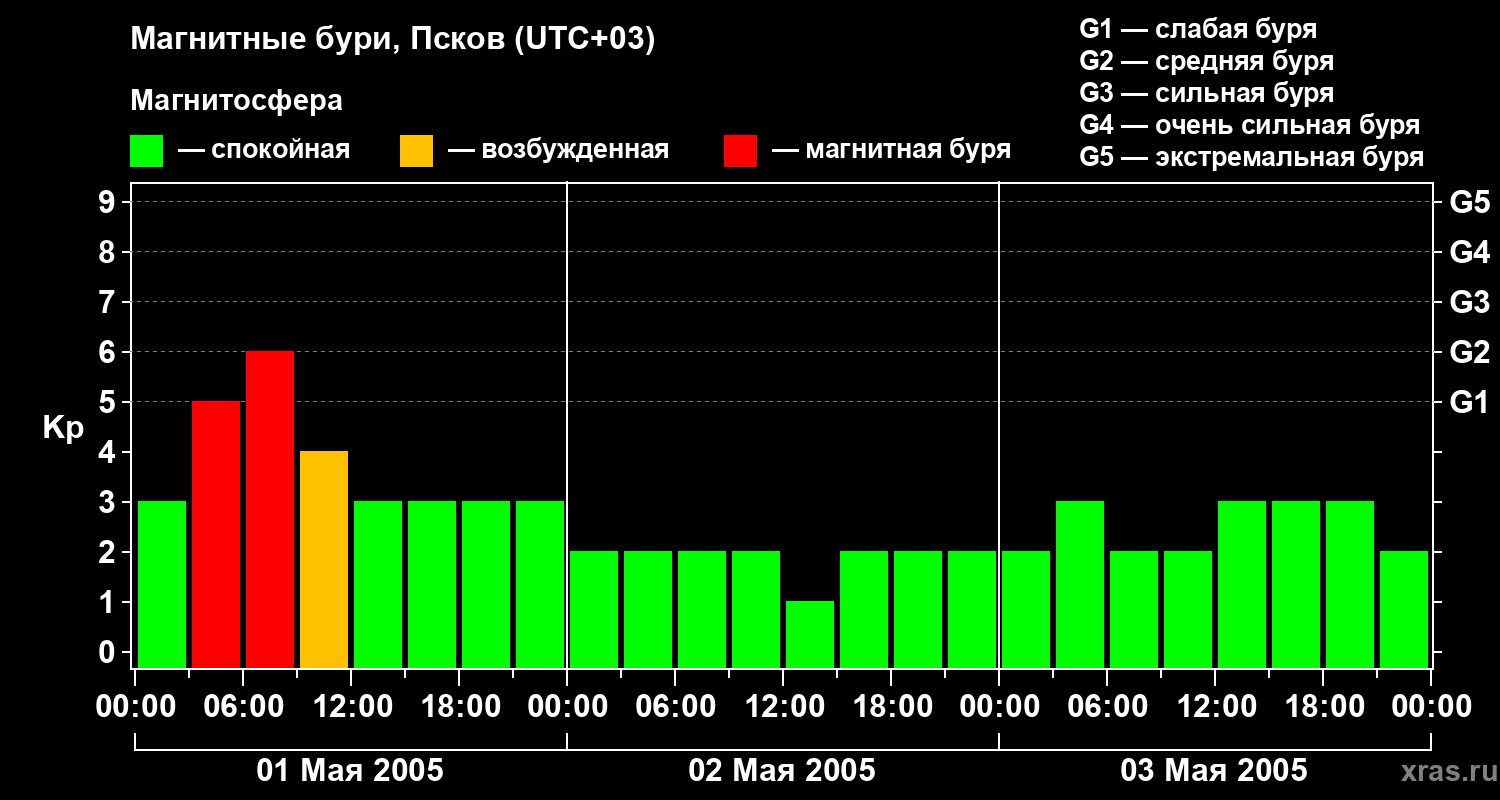Click the Kp axis value '0'

(x=109, y=652)
